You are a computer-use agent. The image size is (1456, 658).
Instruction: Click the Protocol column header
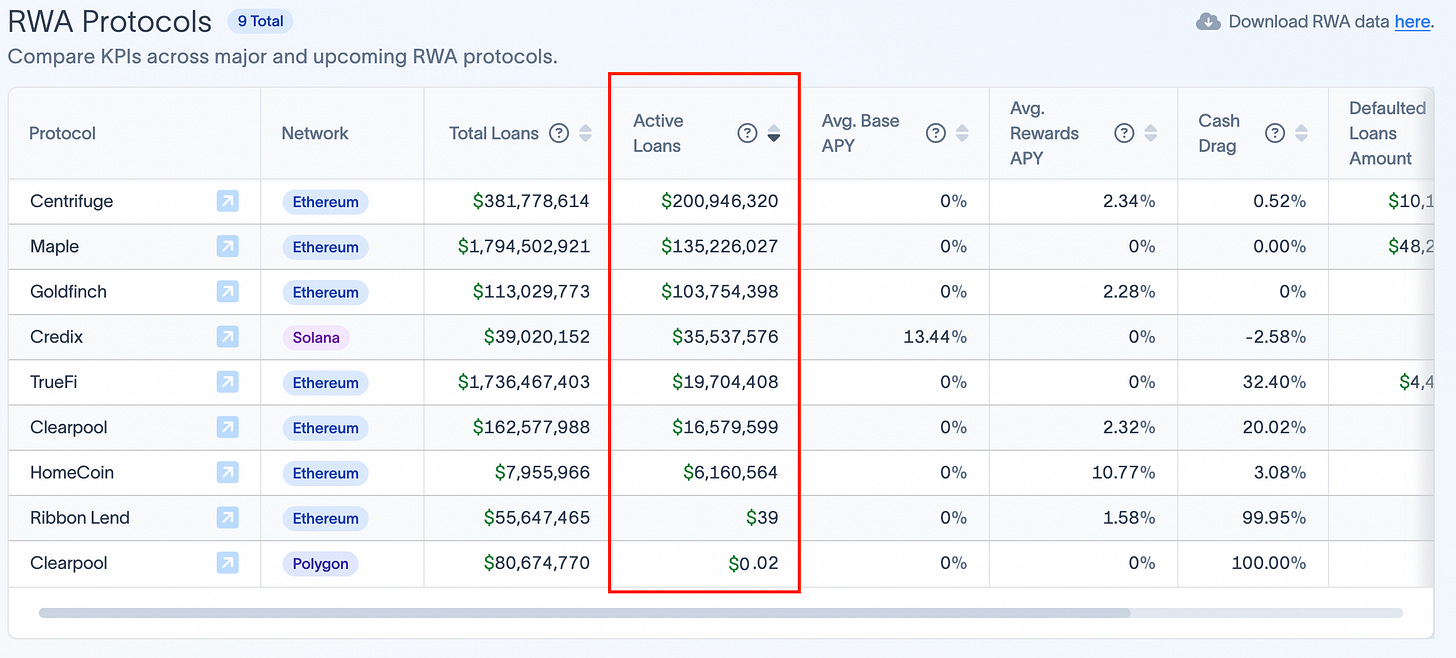pyautogui.click(x=62, y=133)
